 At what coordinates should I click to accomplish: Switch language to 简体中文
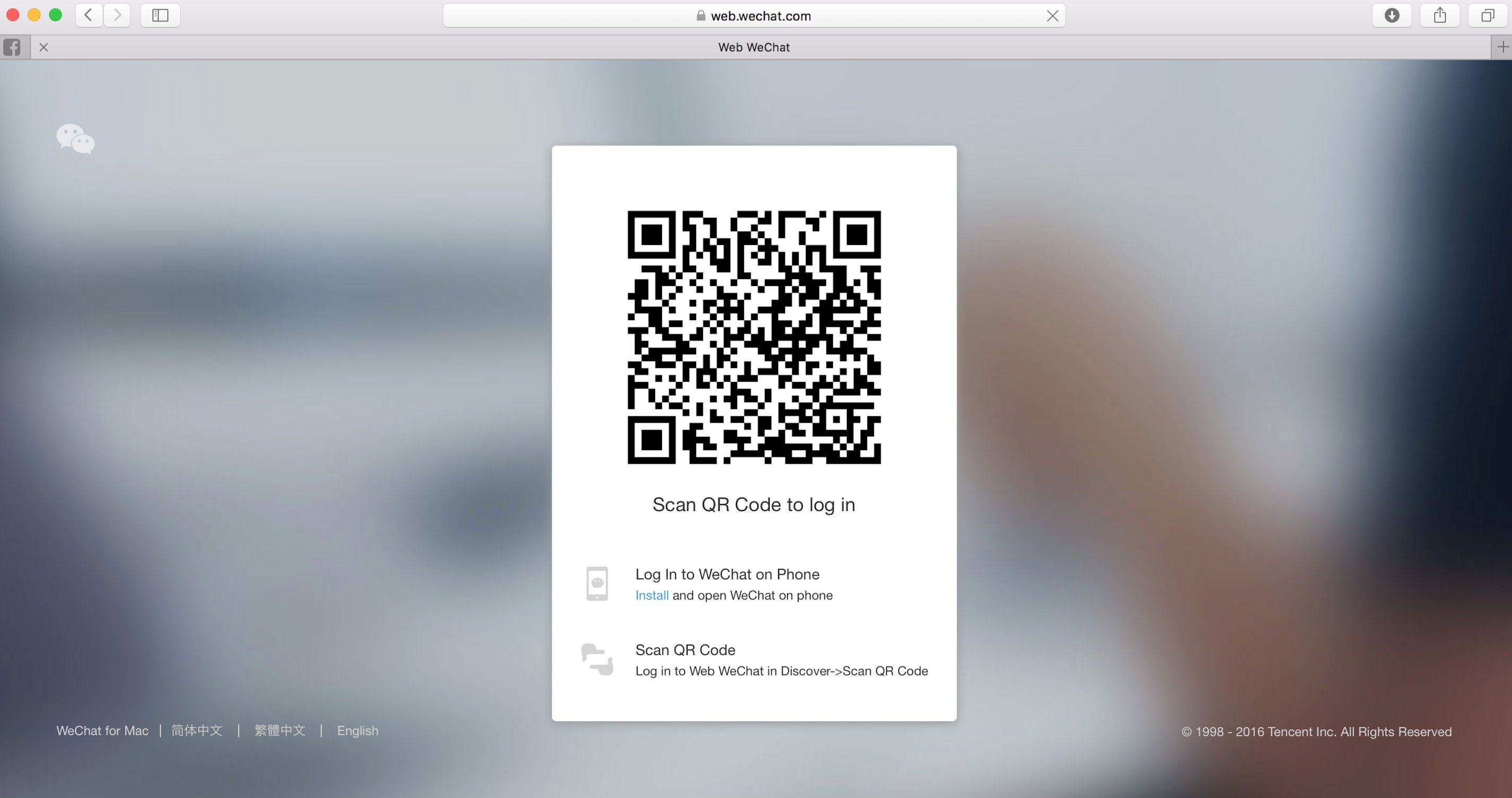tap(196, 731)
